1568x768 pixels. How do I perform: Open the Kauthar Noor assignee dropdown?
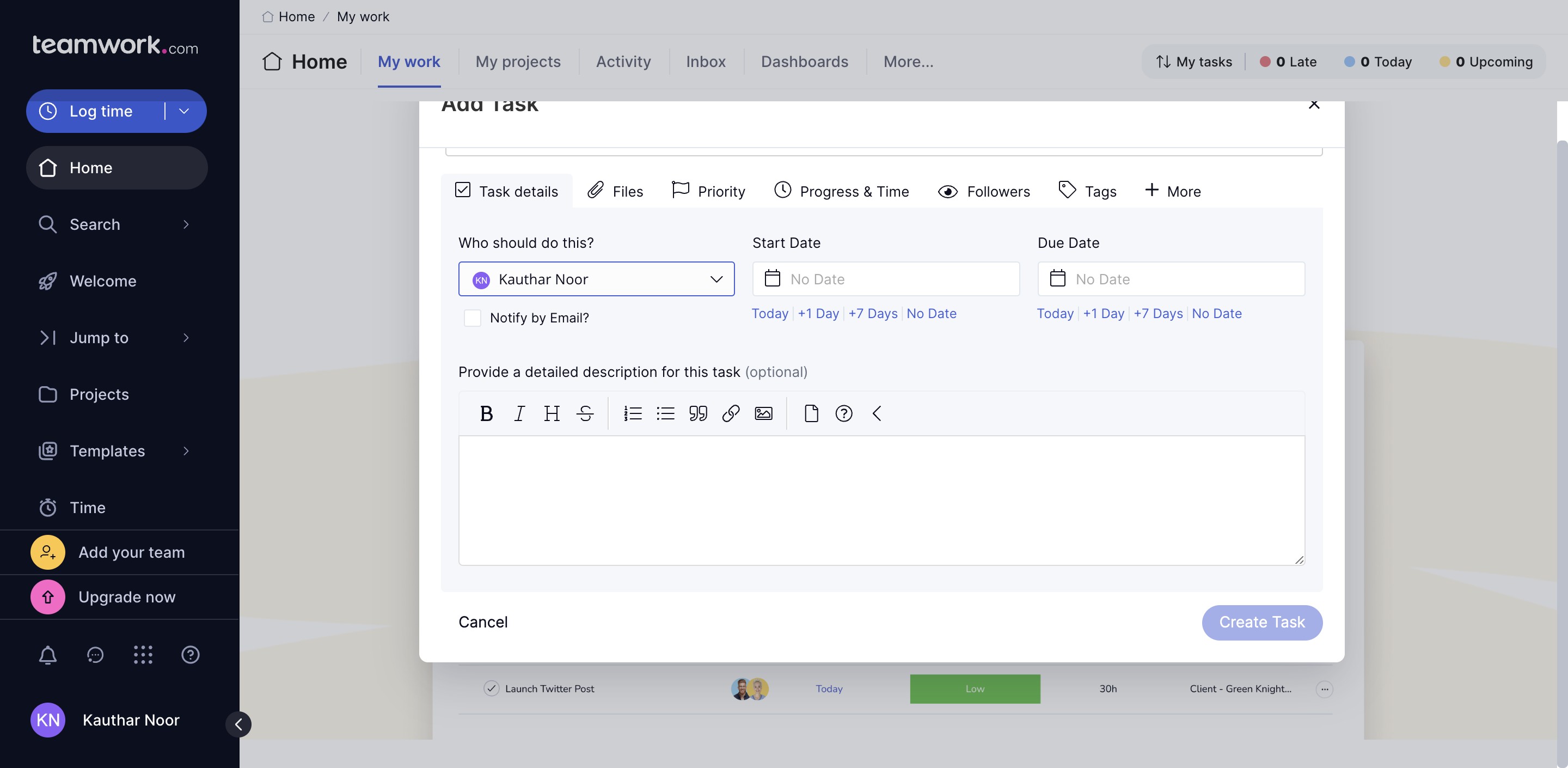tap(596, 279)
